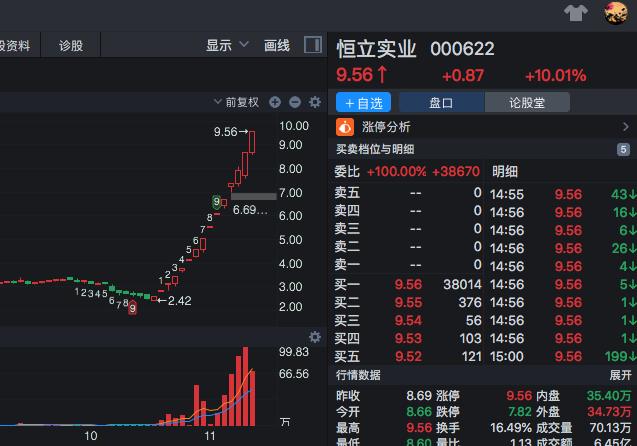Image resolution: width=637 pixels, height=446 pixels.
Task: Select 买三 bid price 9.54
Action: point(408,320)
